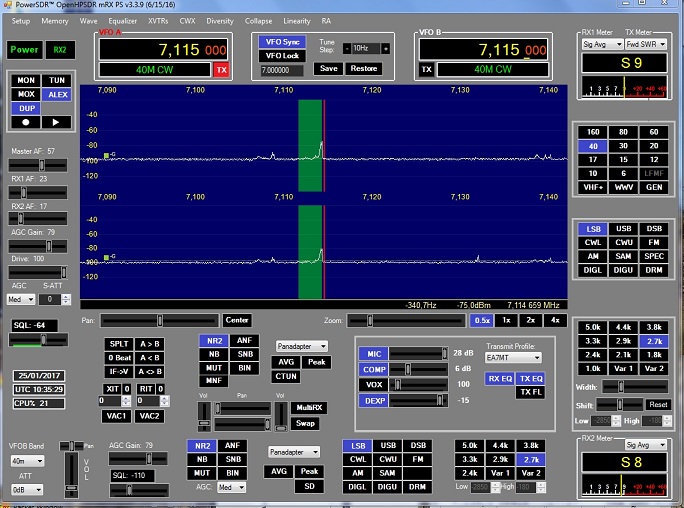Click the Center pan button

[x=237, y=320]
